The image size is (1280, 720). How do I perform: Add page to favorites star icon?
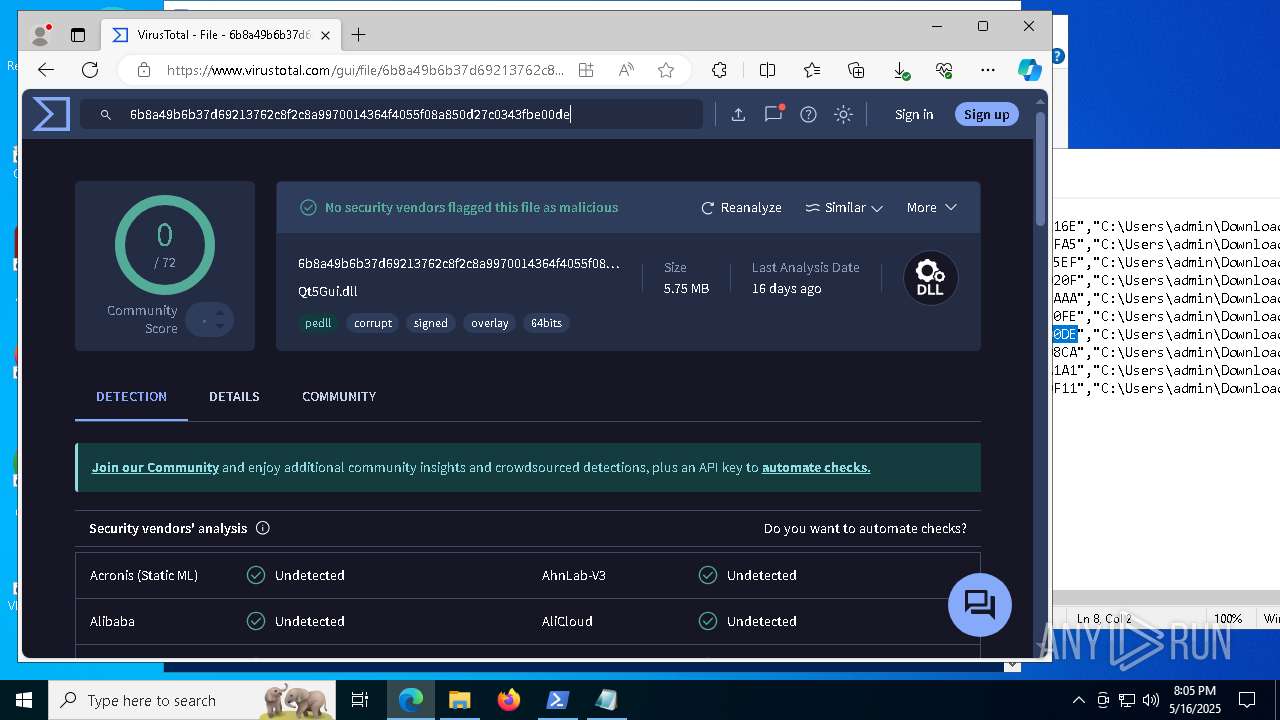tap(666, 70)
